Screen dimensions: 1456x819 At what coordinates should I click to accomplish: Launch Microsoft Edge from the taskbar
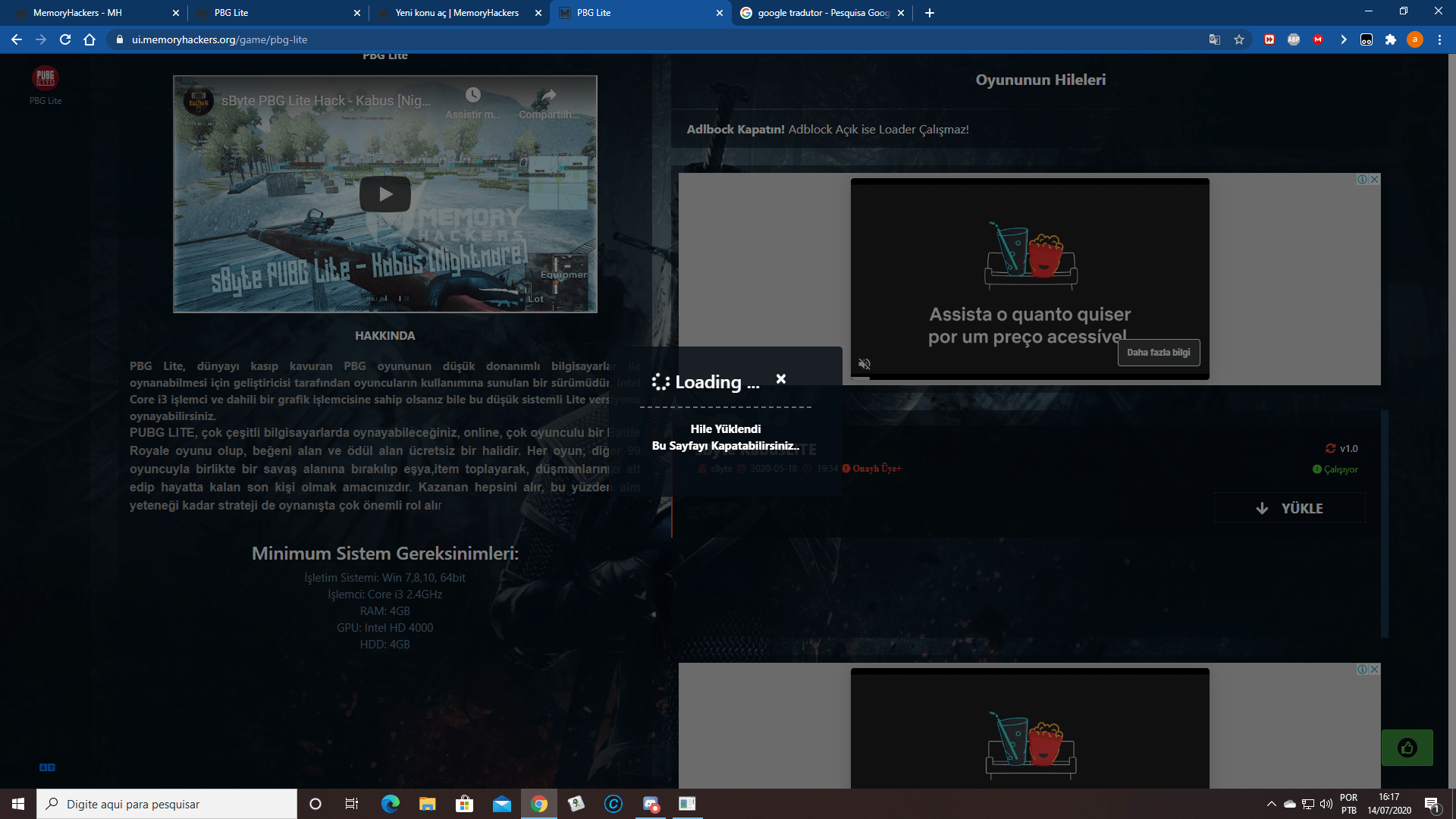point(390,804)
